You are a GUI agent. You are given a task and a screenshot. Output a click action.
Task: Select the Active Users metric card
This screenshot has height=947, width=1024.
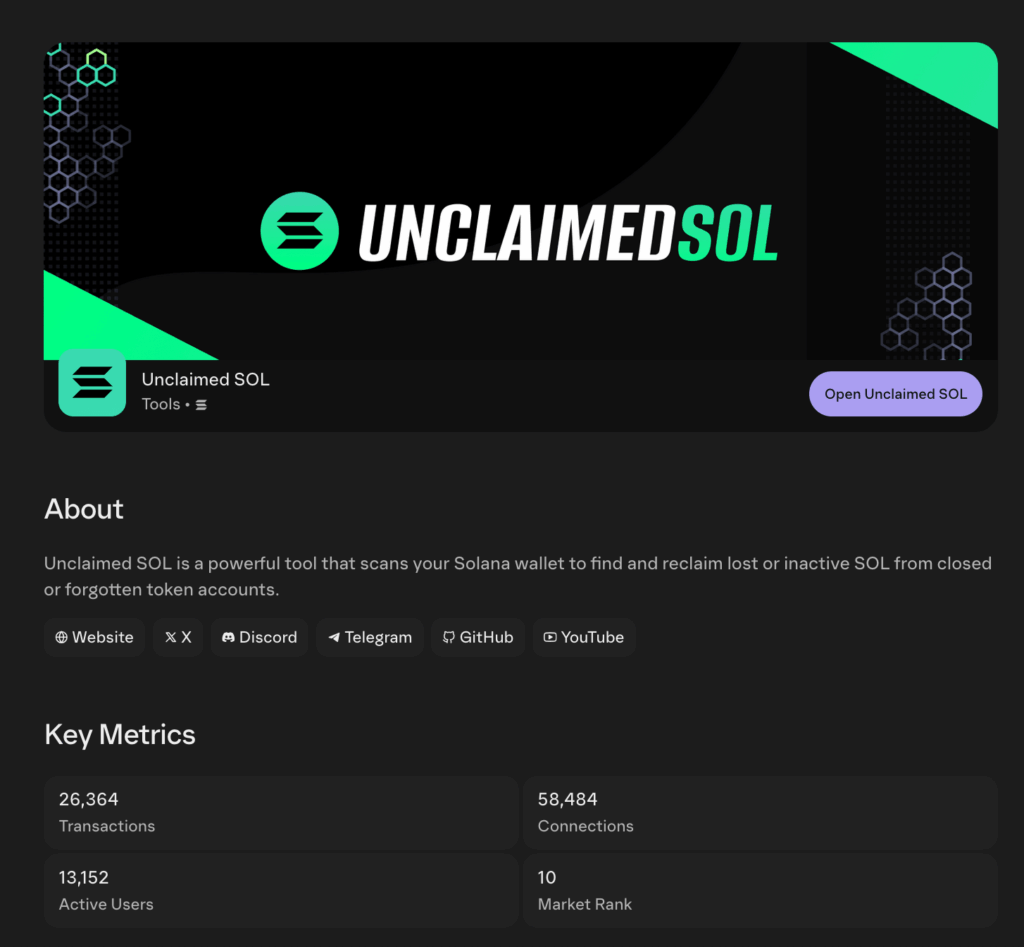click(280, 890)
